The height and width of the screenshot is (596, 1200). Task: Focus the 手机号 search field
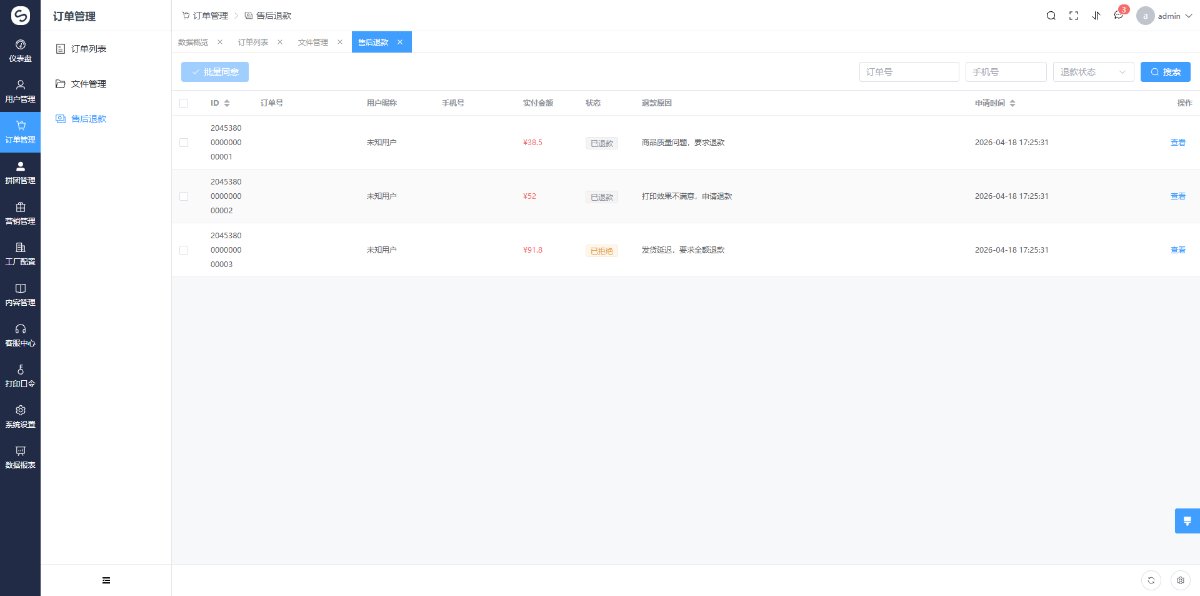(x=1006, y=72)
